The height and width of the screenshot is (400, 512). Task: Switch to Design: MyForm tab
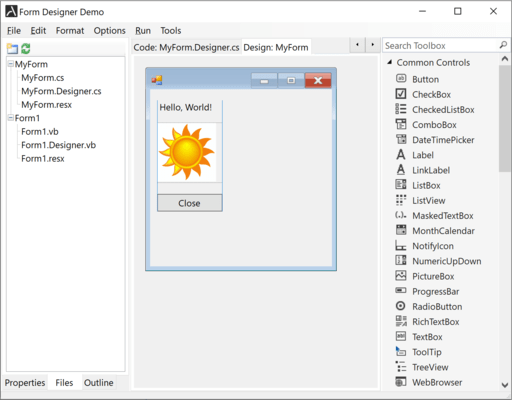[x=276, y=47]
